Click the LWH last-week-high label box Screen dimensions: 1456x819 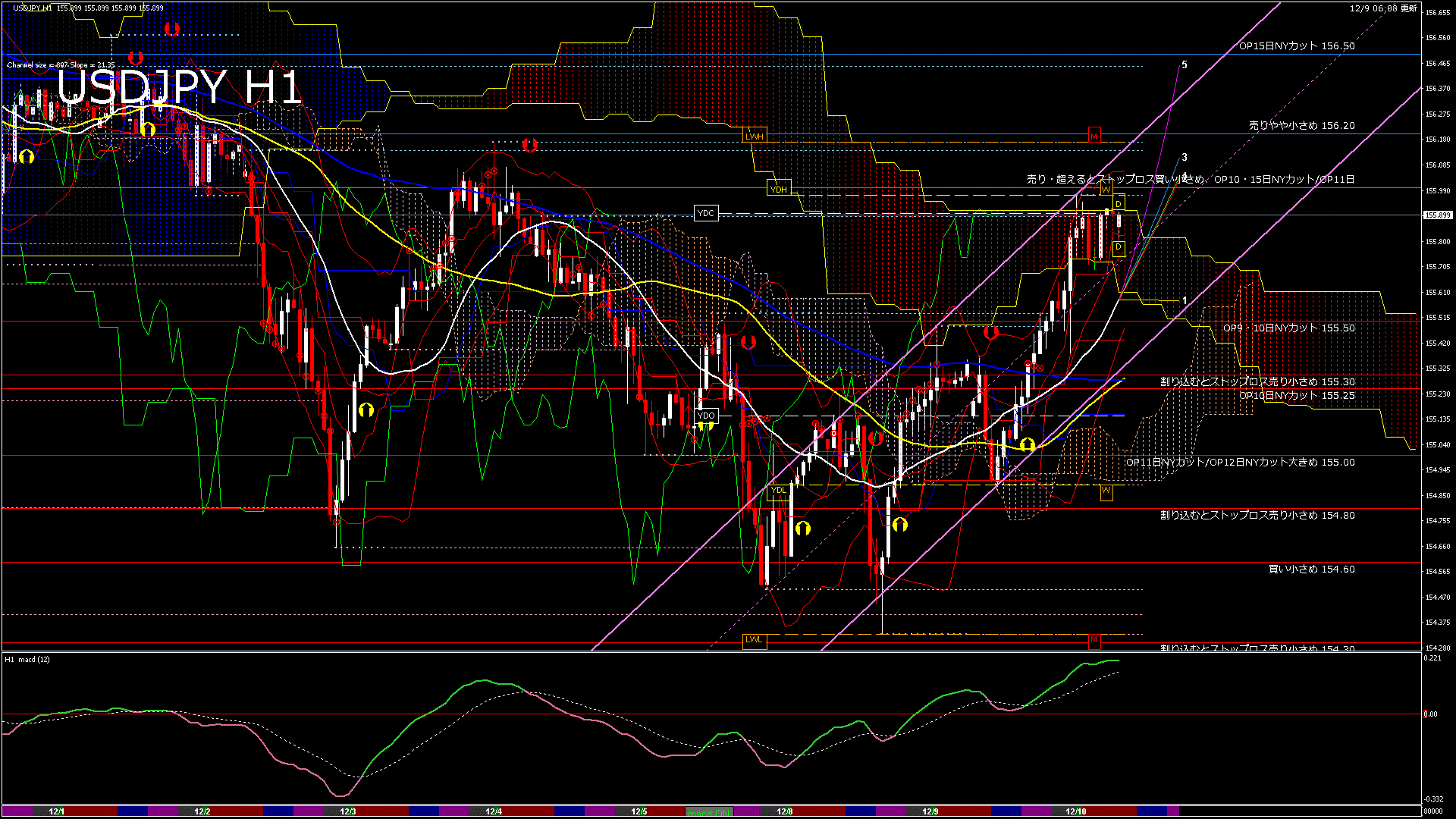tap(755, 136)
